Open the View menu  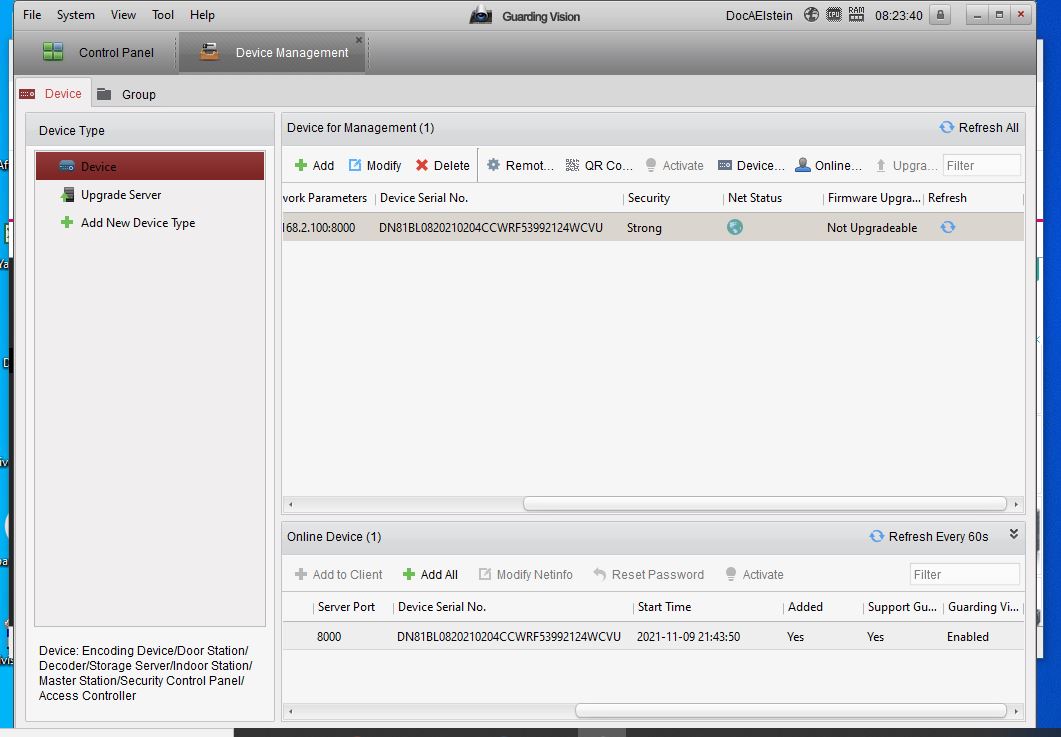coord(123,14)
